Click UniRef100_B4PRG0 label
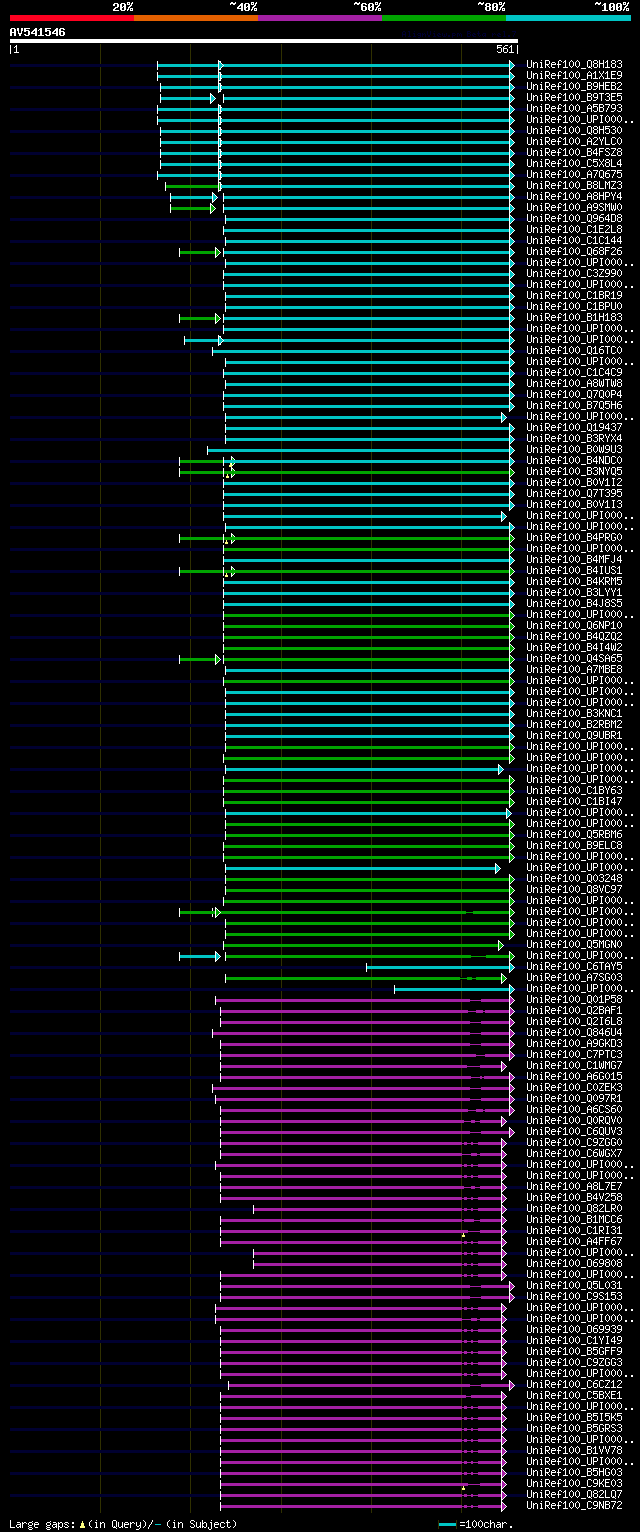Image resolution: width=640 pixels, height=1532 pixels. coord(575,537)
